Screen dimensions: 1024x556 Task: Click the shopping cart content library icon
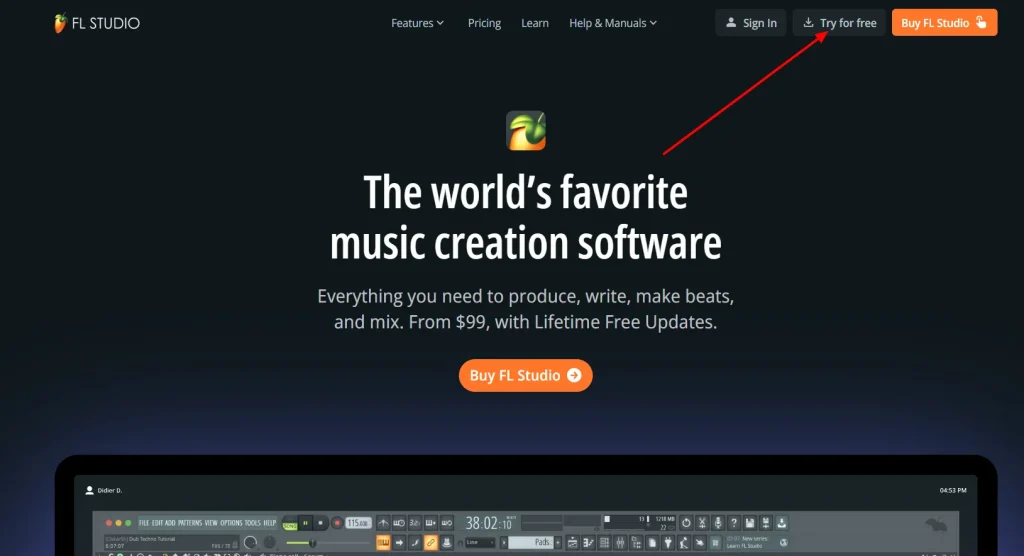(x=715, y=542)
